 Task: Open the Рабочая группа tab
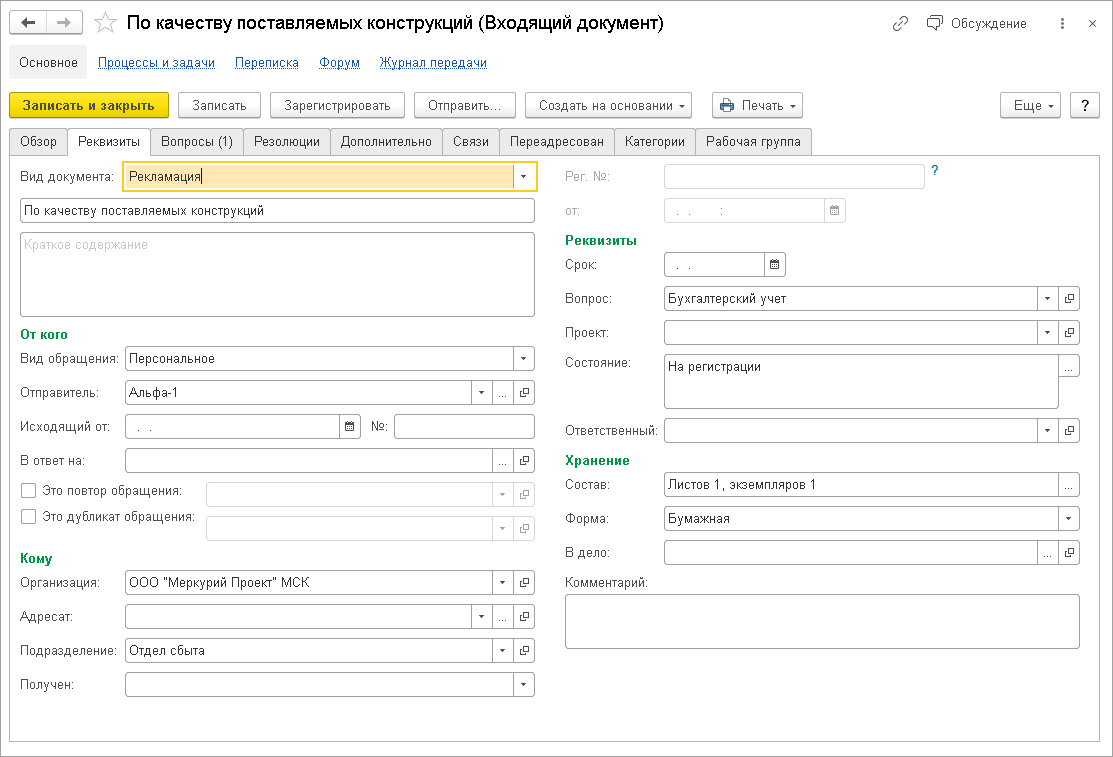click(753, 142)
